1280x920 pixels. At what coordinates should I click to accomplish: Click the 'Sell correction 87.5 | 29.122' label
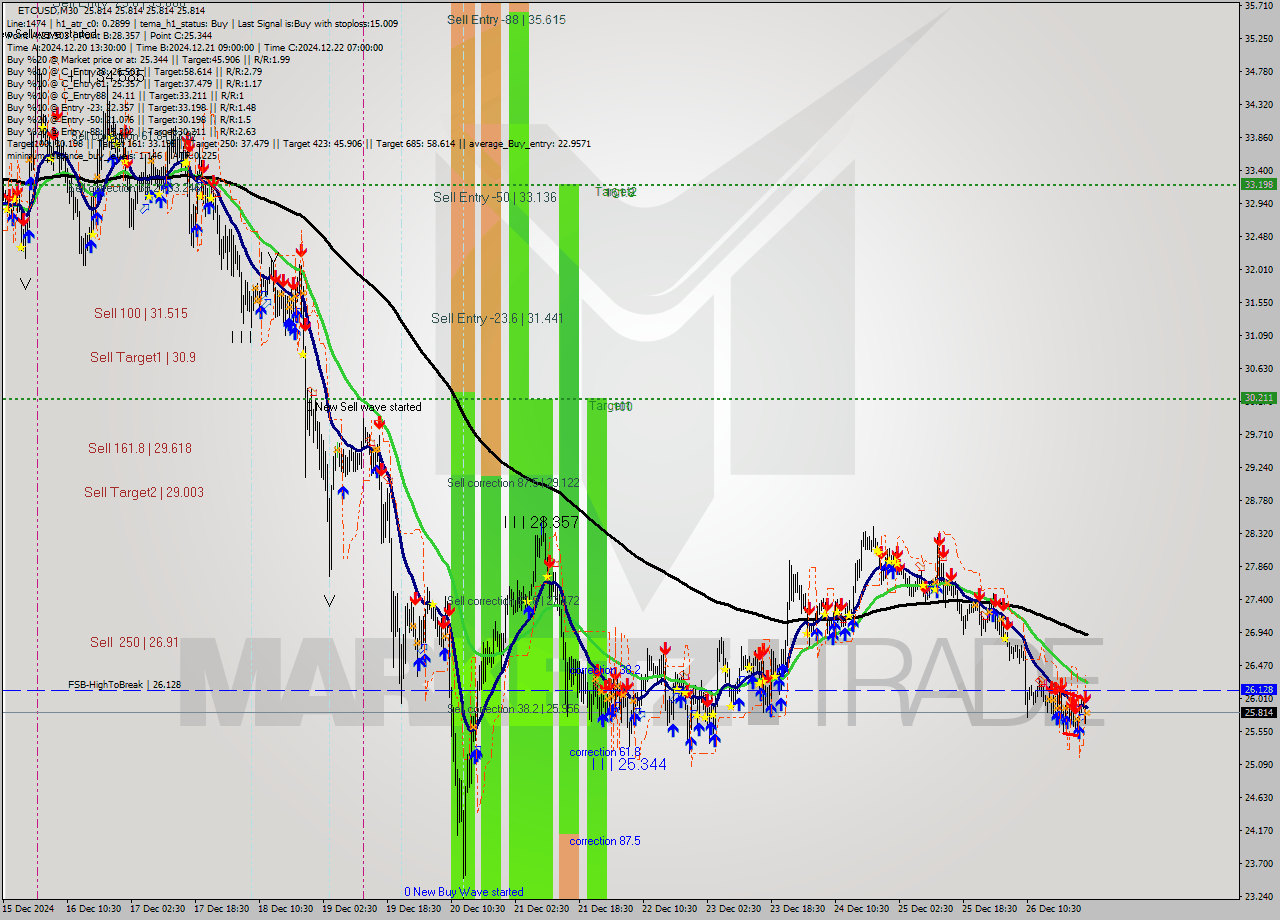[x=513, y=483]
